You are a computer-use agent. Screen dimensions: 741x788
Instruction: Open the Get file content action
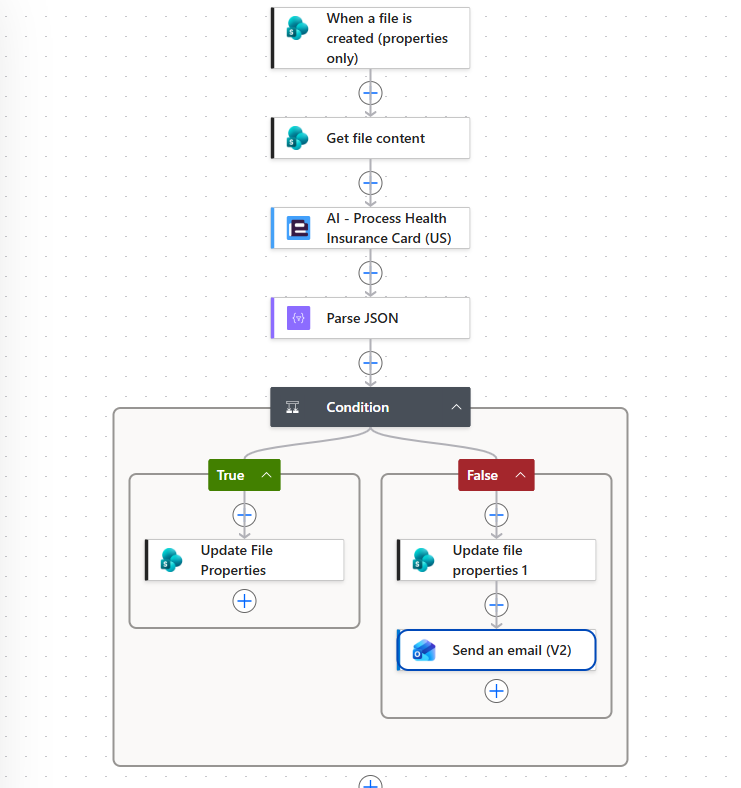370,138
